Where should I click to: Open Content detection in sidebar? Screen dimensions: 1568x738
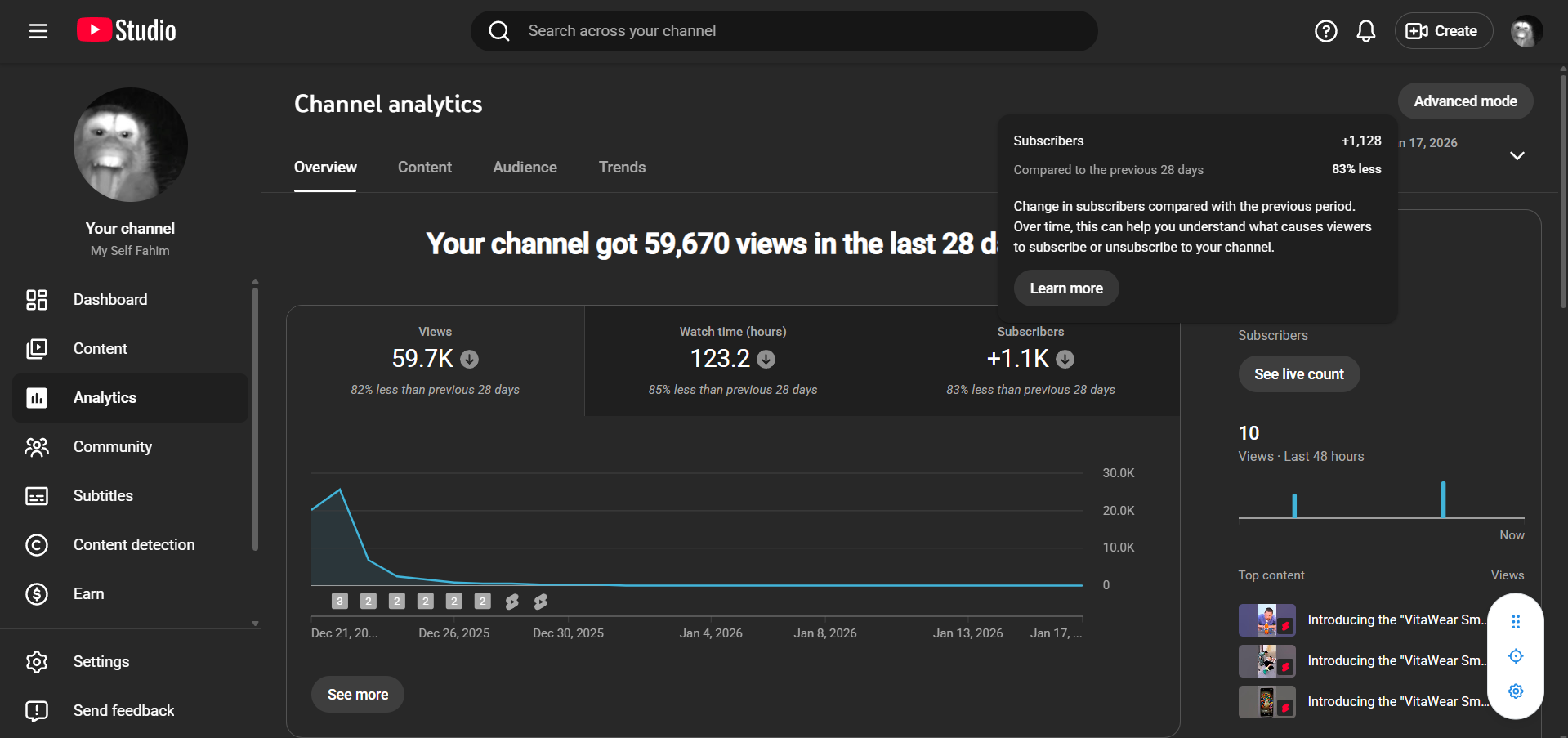133,545
